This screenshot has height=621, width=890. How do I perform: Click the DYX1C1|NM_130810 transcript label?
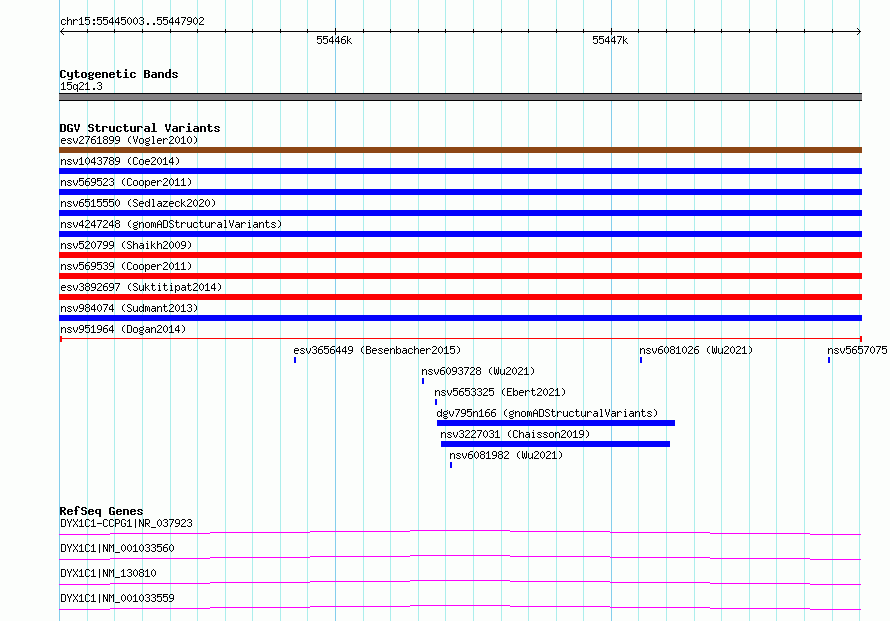pos(108,573)
